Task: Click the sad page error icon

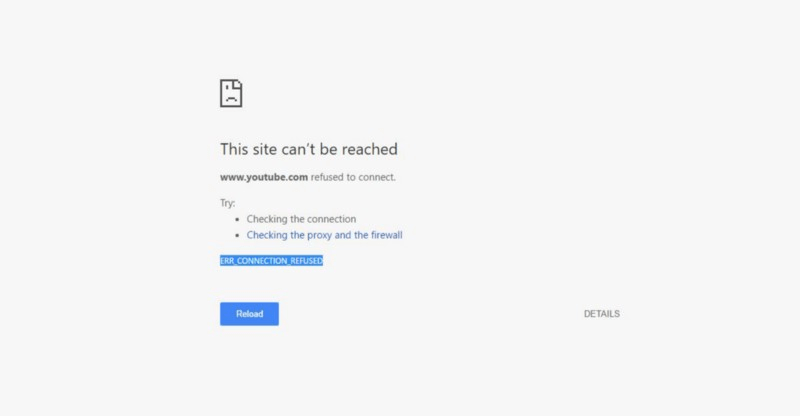Action: click(x=231, y=93)
